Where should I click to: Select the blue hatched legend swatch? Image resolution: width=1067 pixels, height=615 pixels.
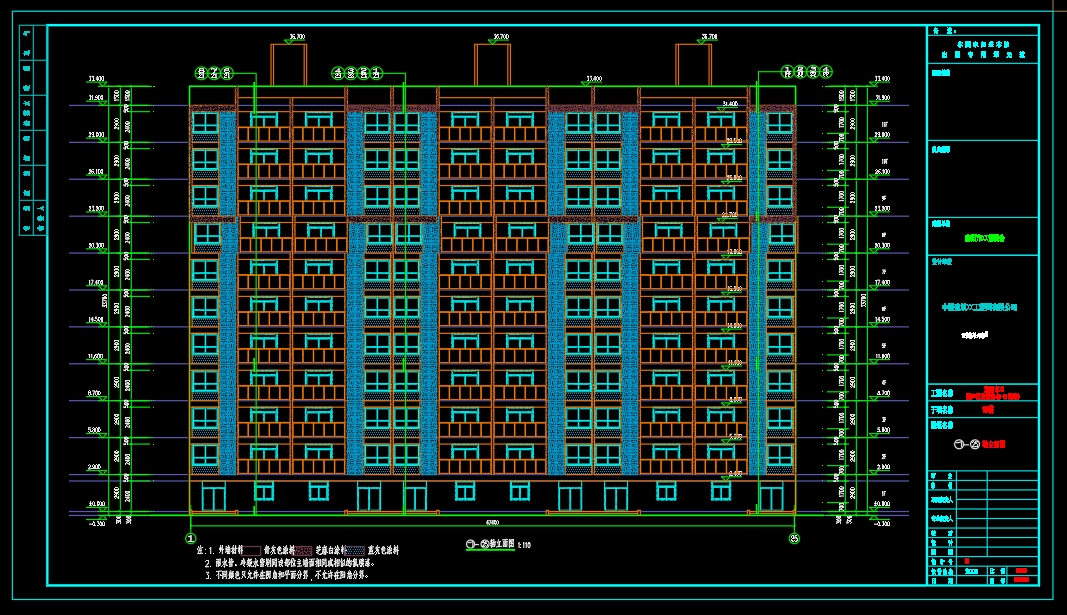pyautogui.click(x=354, y=551)
